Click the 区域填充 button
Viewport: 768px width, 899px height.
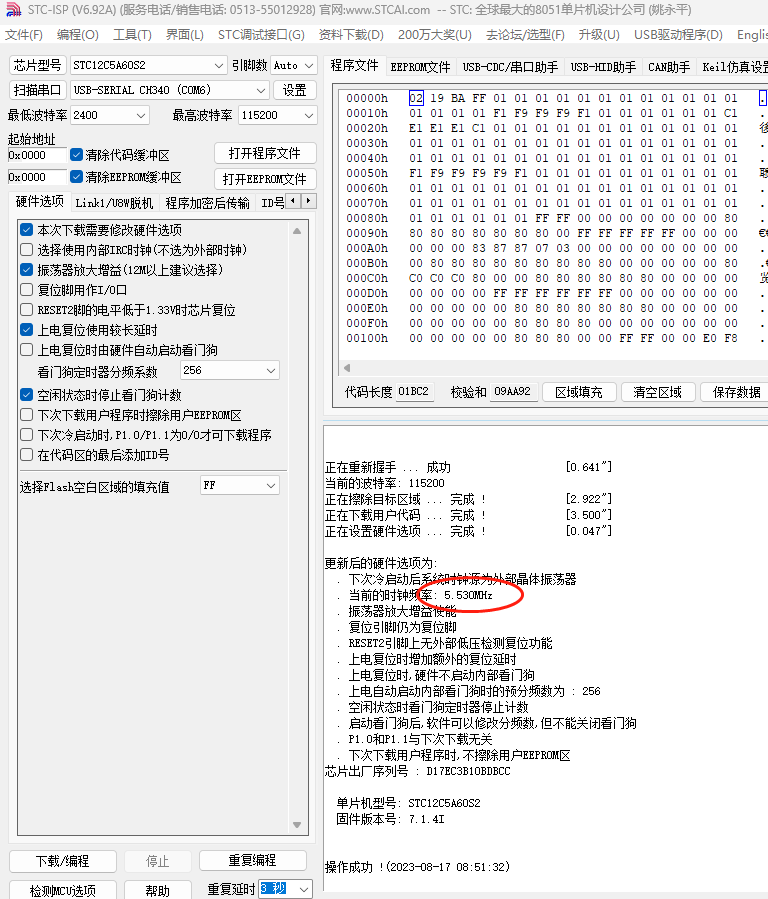tap(579, 392)
